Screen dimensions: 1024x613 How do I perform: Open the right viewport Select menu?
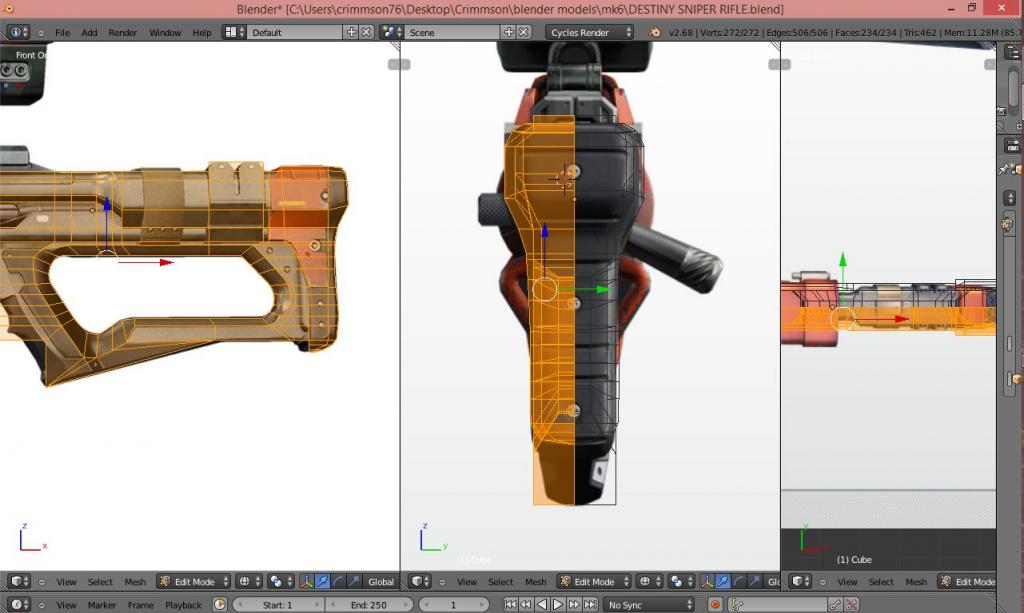881,582
